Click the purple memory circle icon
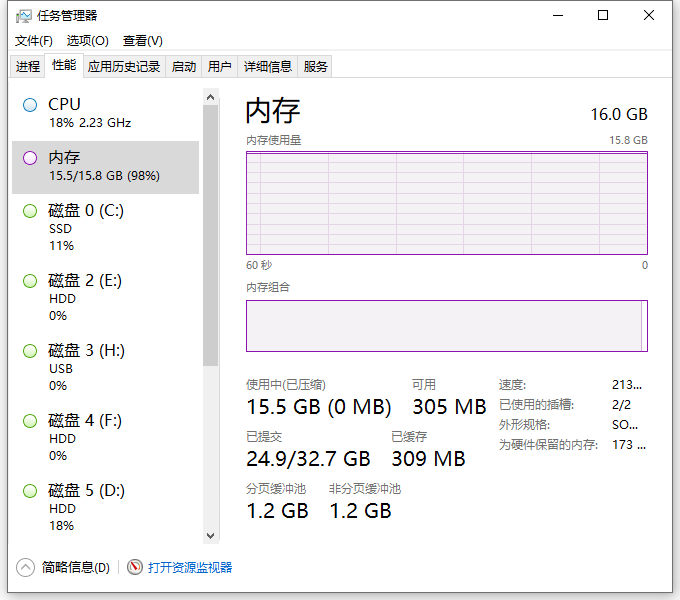 coord(30,158)
